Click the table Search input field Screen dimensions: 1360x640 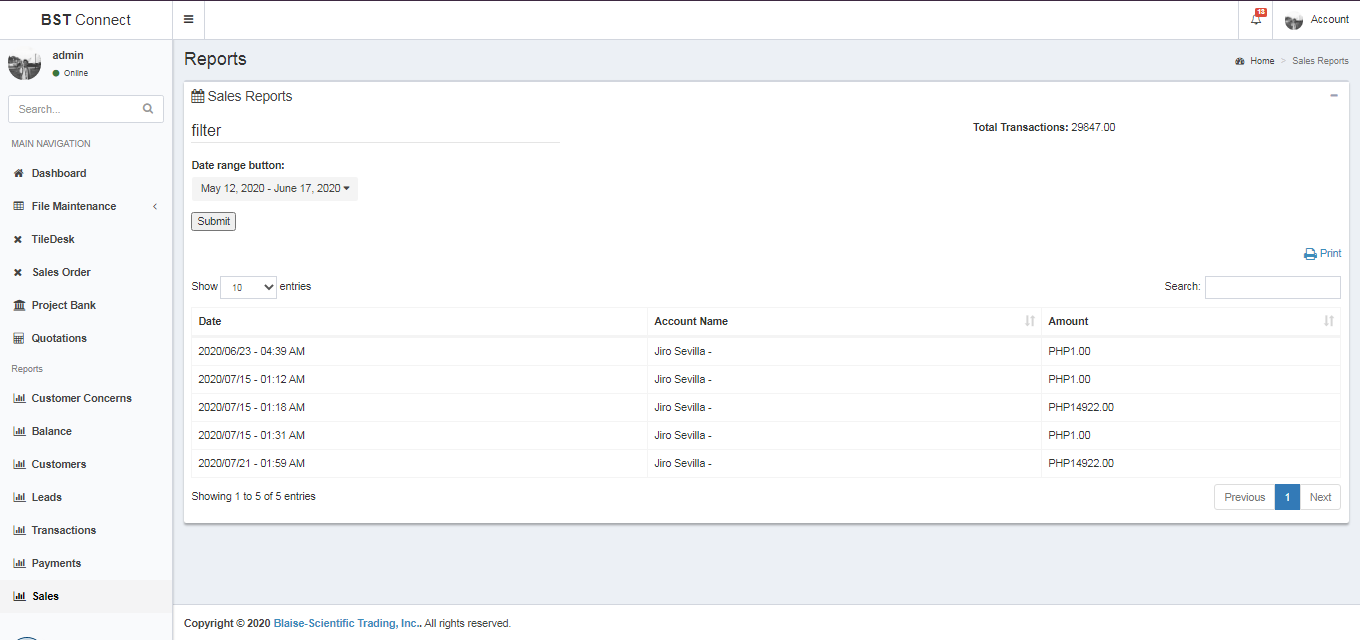point(1272,287)
